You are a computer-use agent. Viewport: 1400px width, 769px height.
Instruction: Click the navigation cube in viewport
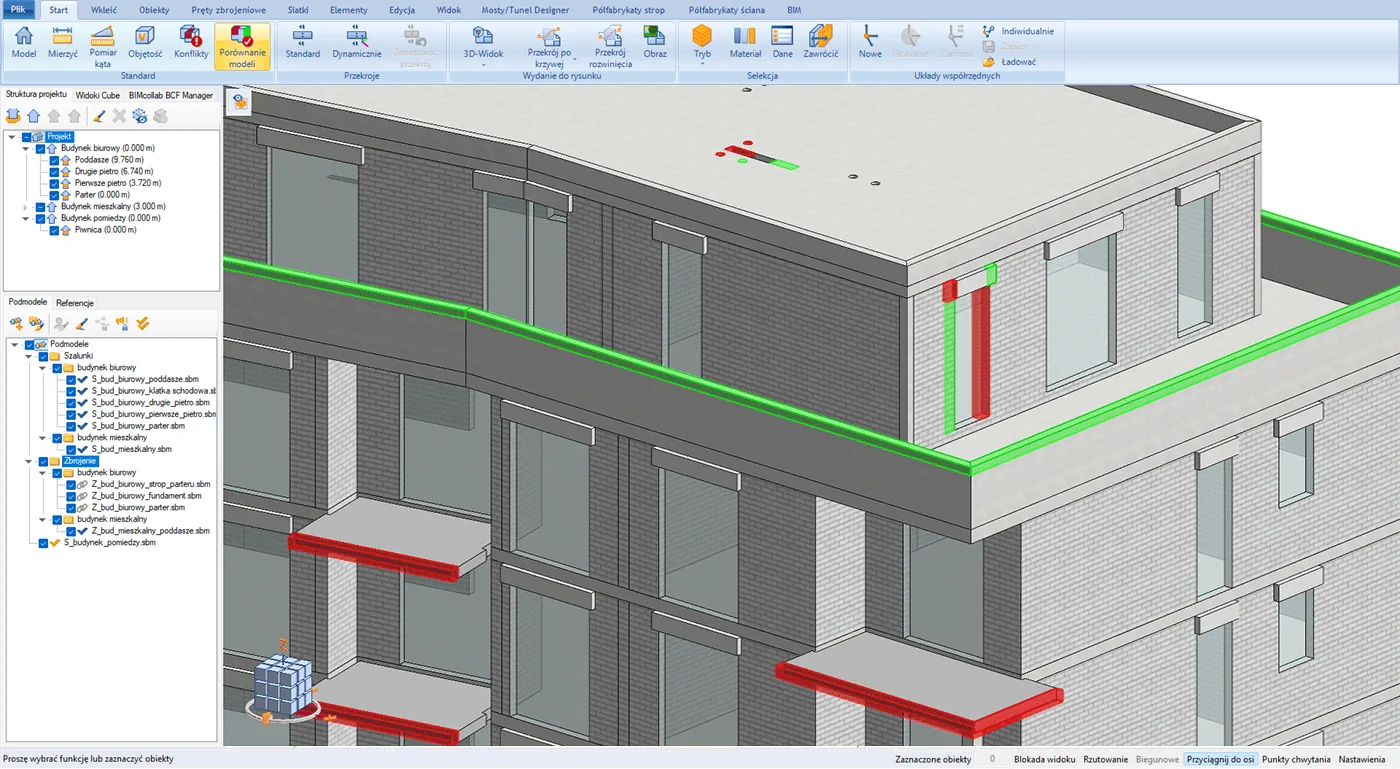[x=283, y=687]
